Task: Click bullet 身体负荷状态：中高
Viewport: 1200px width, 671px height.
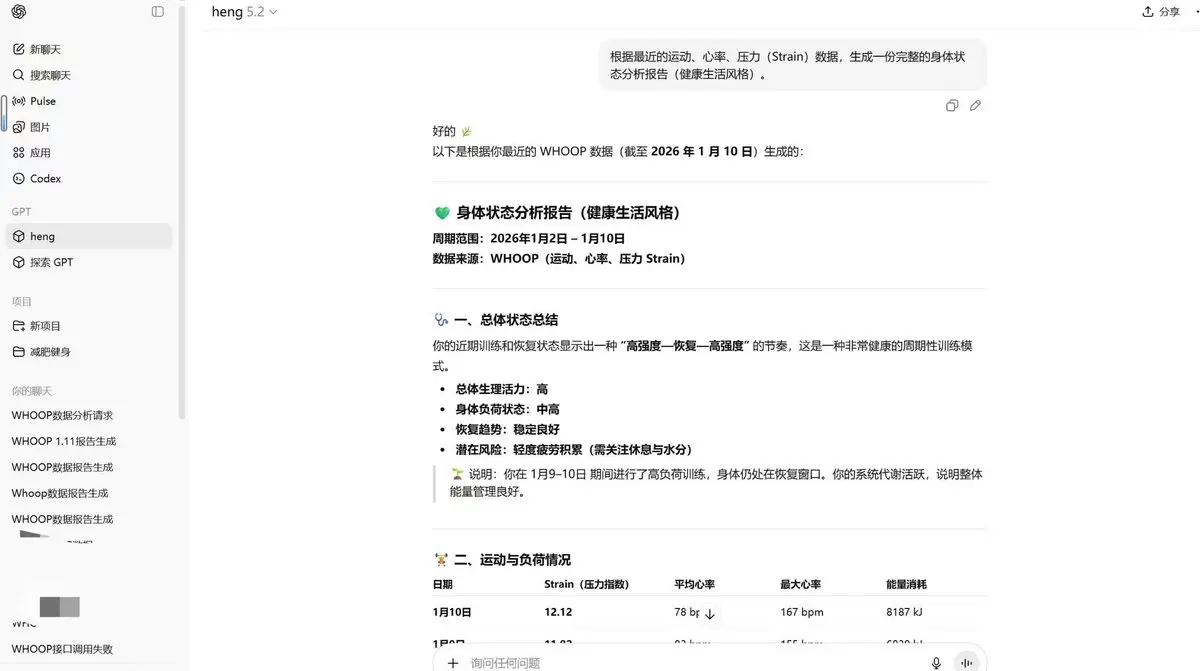Action: point(507,409)
